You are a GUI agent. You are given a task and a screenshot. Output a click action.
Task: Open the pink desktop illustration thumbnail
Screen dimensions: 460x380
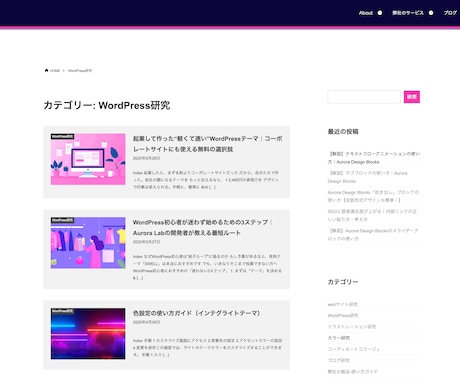88,159
